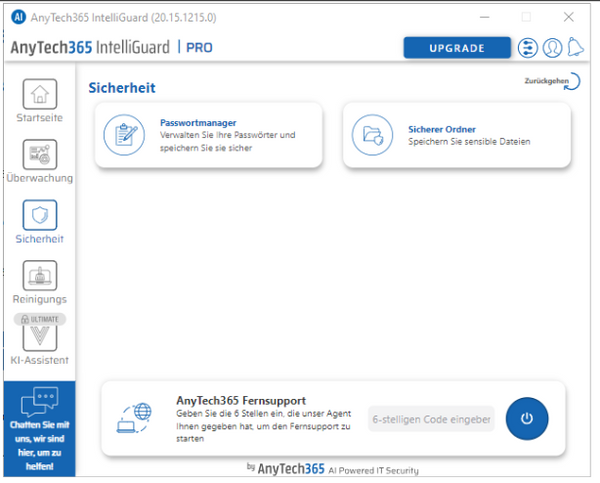Screen dimensions: 600x483
Task: Click the Sicherer Ordner folder icon
Action: point(373,135)
